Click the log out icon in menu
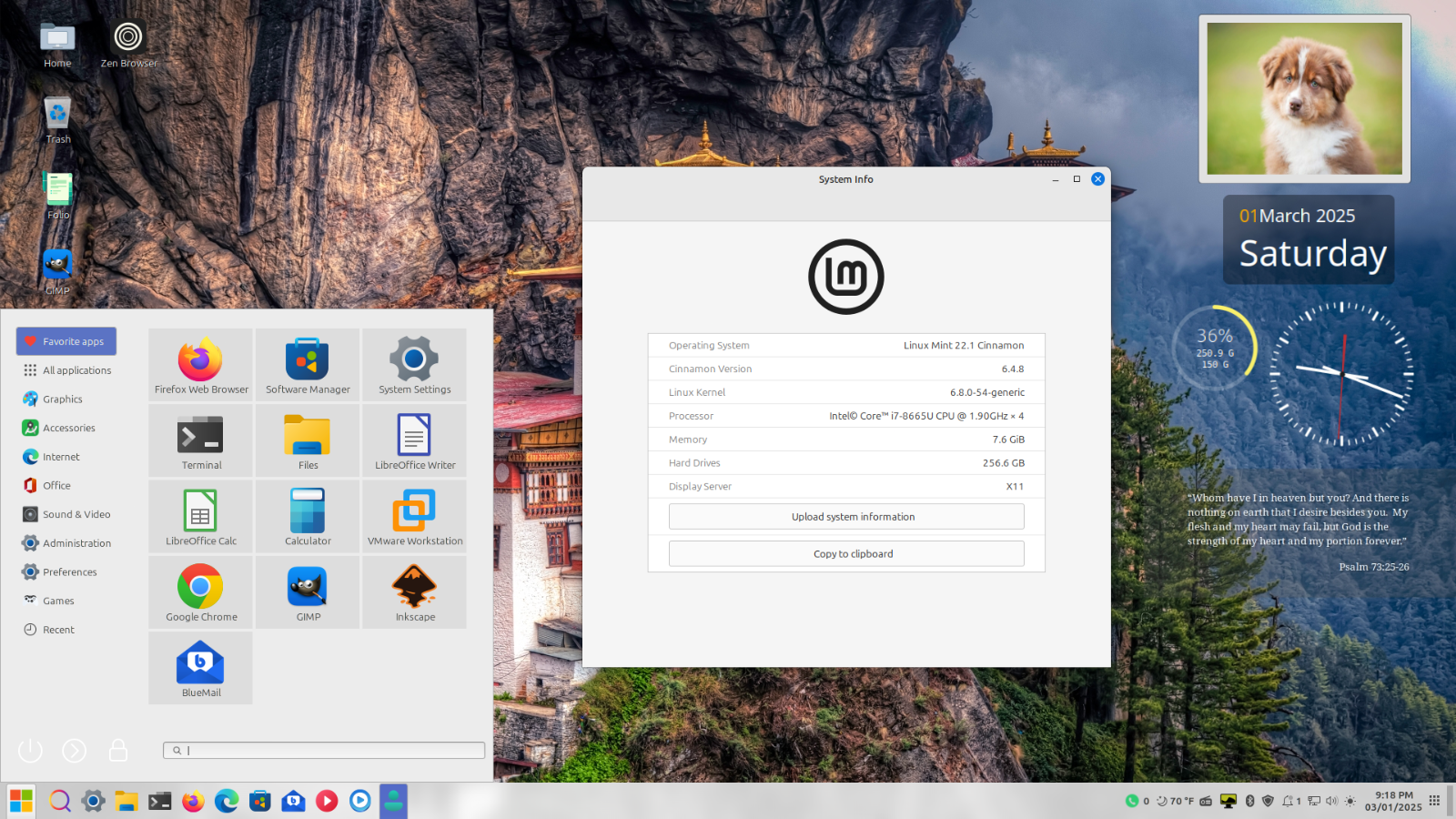 click(74, 750)
